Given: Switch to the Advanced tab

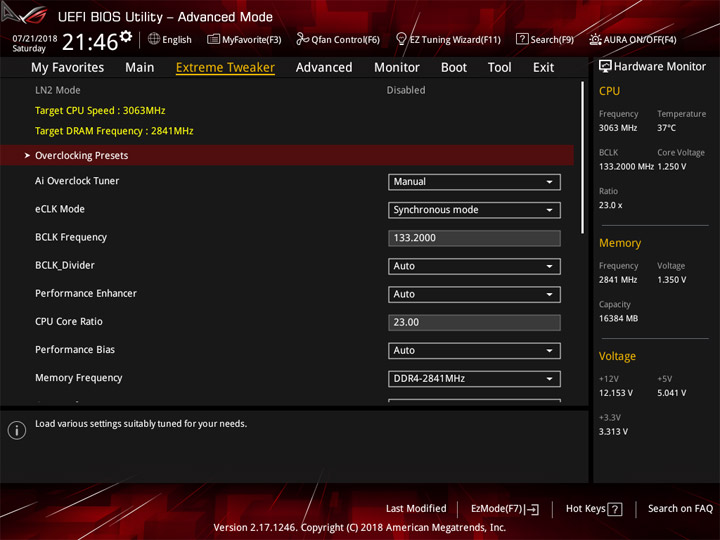Looking at the screenshot, I should click(324, 68).
